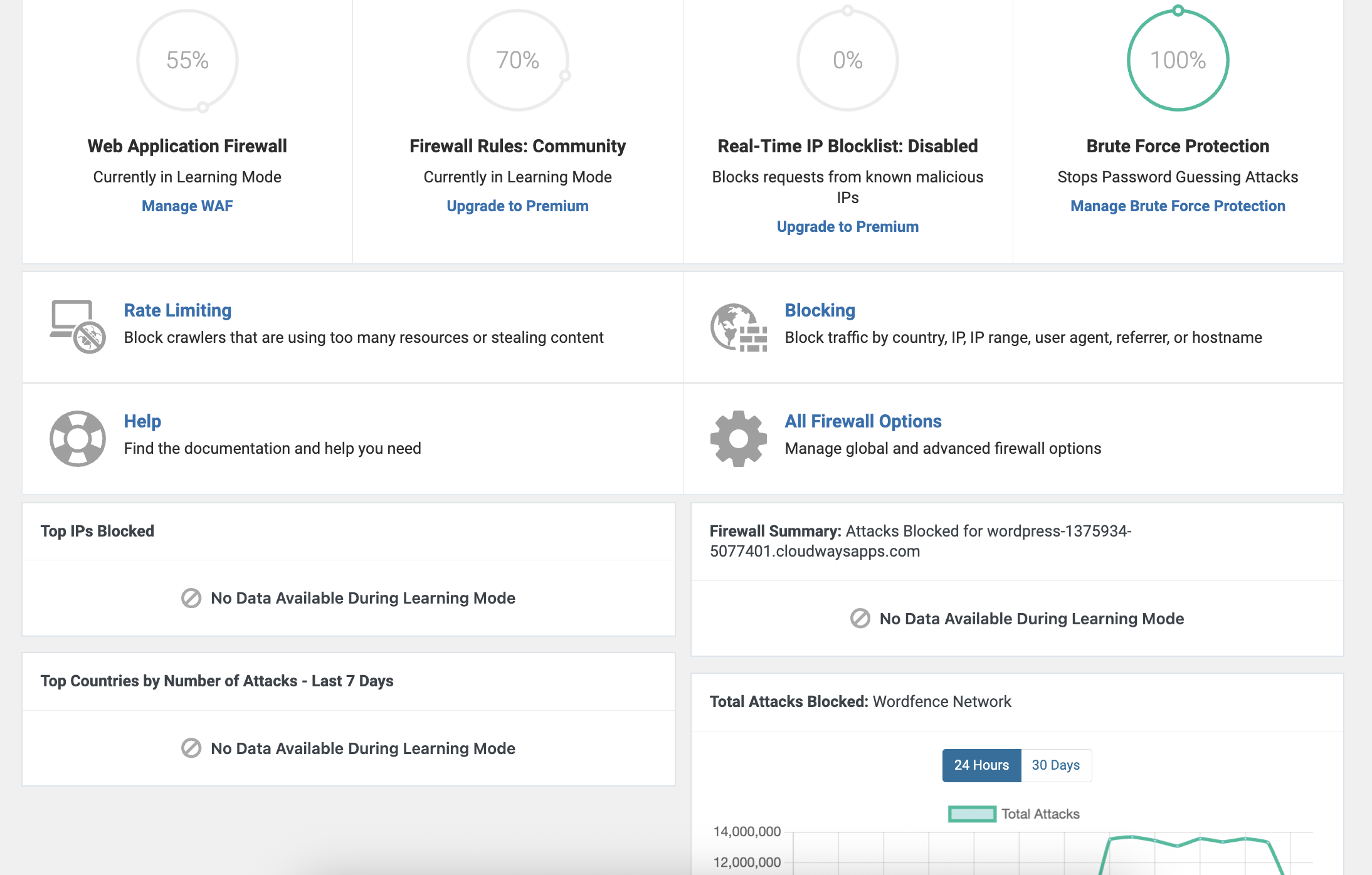1372x875 pixels.
Task: Open the Blocking heading link
Action: pos(820,310)
